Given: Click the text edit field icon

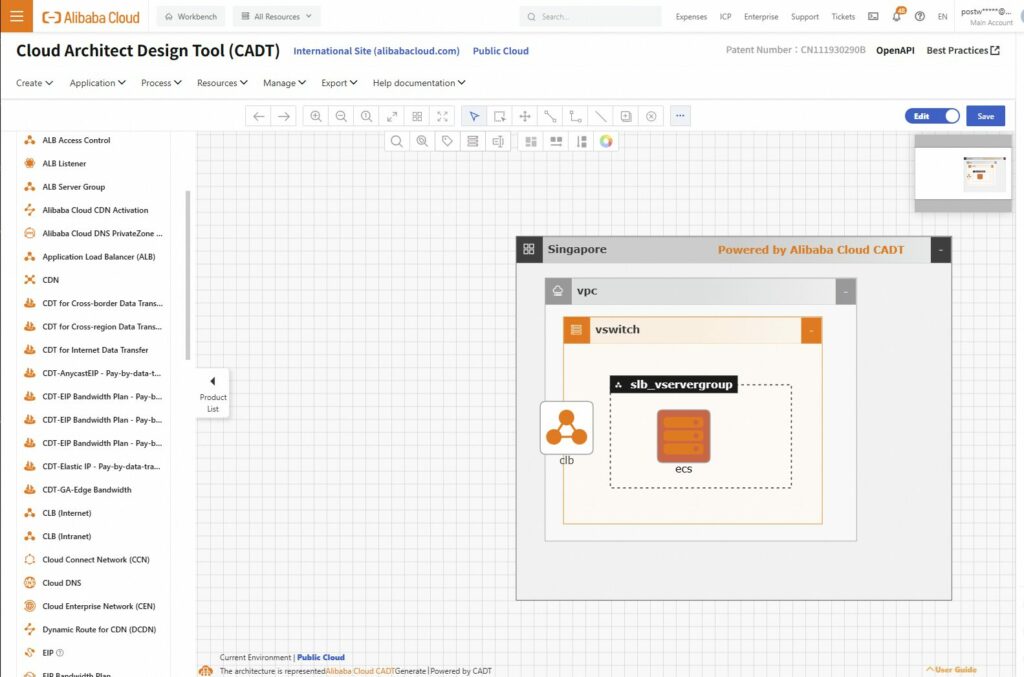Looking at the screenshot, I should pos(498,142).
